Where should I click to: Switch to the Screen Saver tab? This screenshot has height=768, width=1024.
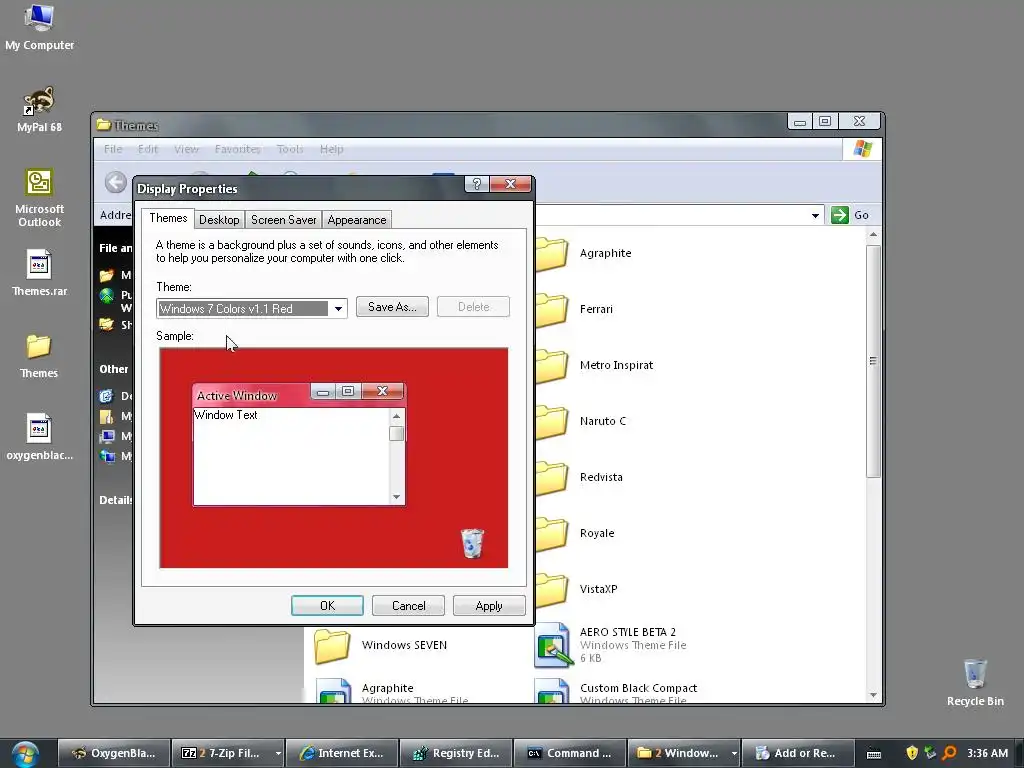(283, 220)
